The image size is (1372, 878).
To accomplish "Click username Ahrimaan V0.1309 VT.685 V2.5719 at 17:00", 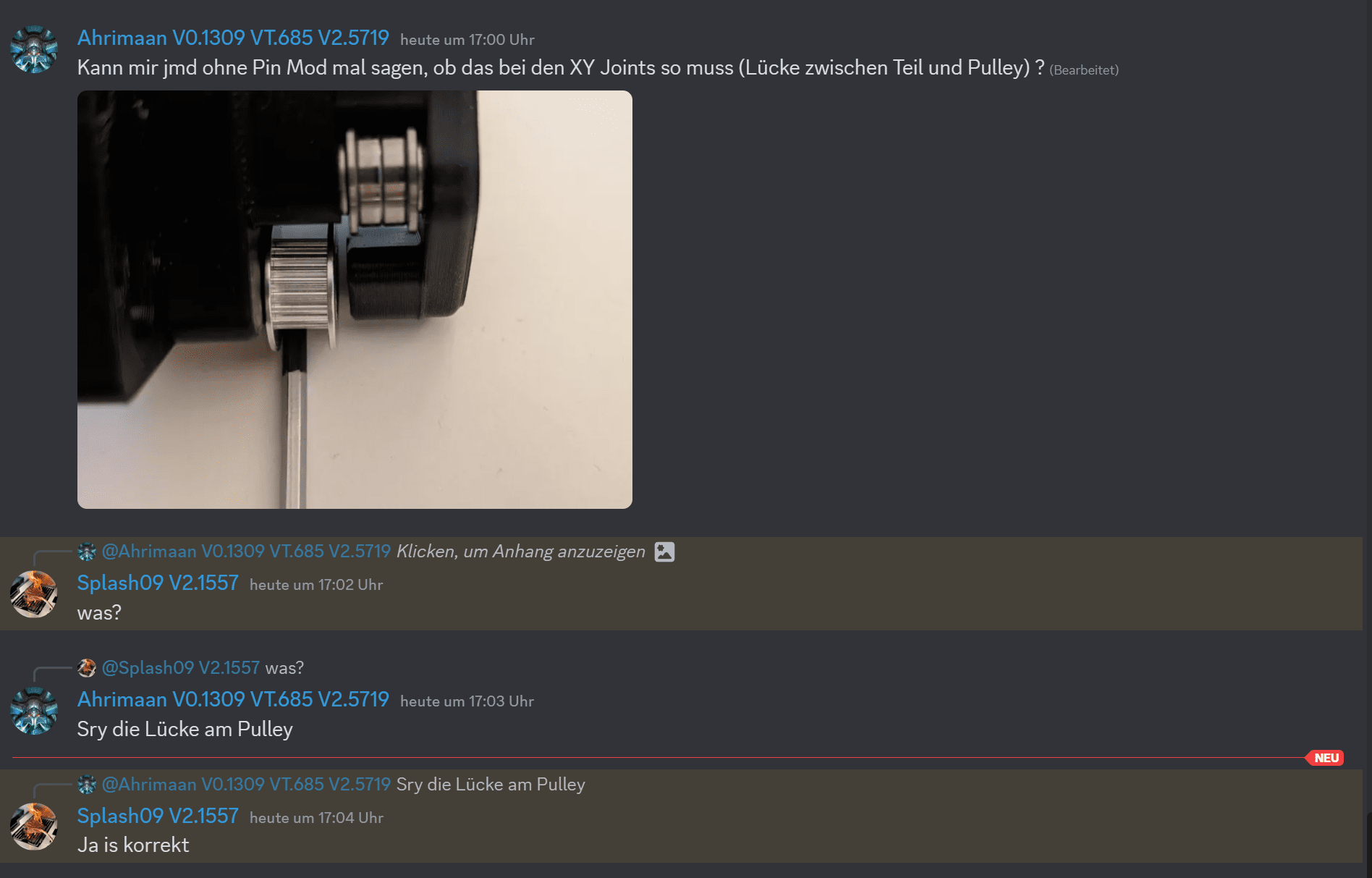I will [233, 38].
